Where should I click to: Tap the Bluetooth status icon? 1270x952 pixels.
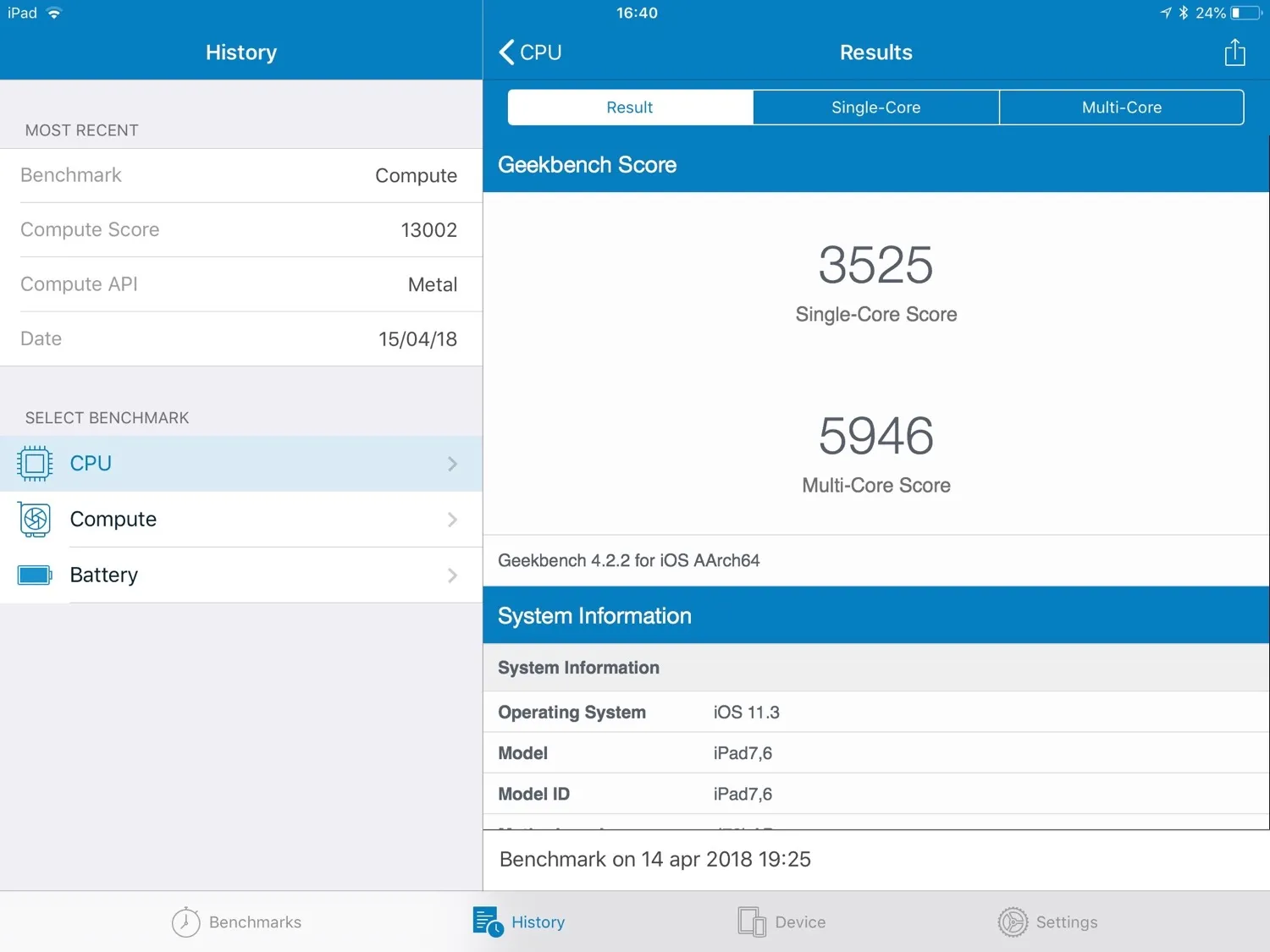[1184, 13]
